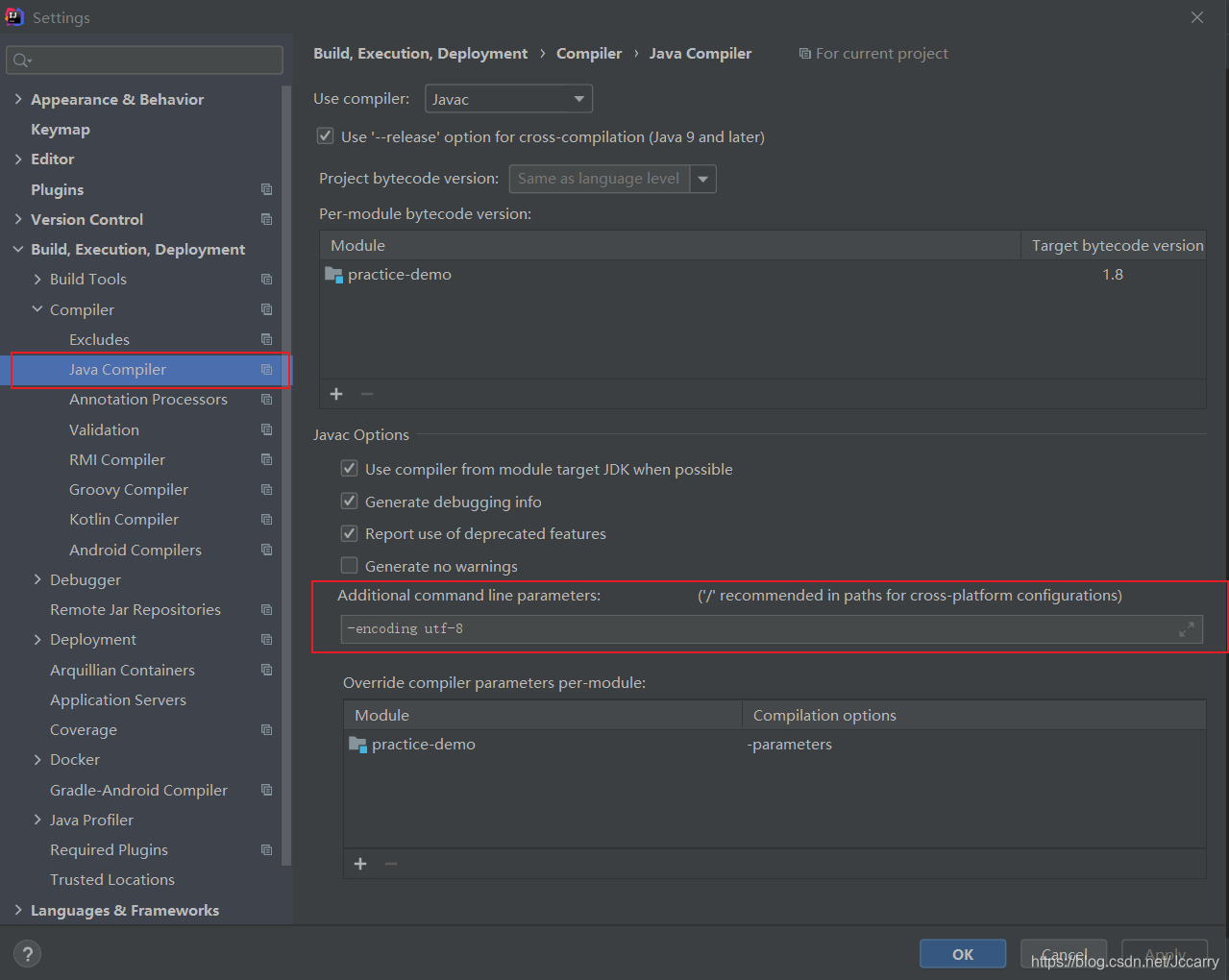The width and height of the screenshot is (1229, 980).
Task: Click project-level icon beside RMI Compiler
Action: pyautogui.click(x=267, y=459)
